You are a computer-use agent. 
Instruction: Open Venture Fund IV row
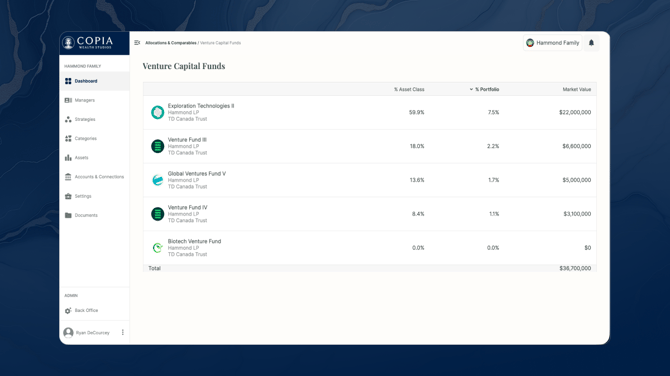(370, 214)
